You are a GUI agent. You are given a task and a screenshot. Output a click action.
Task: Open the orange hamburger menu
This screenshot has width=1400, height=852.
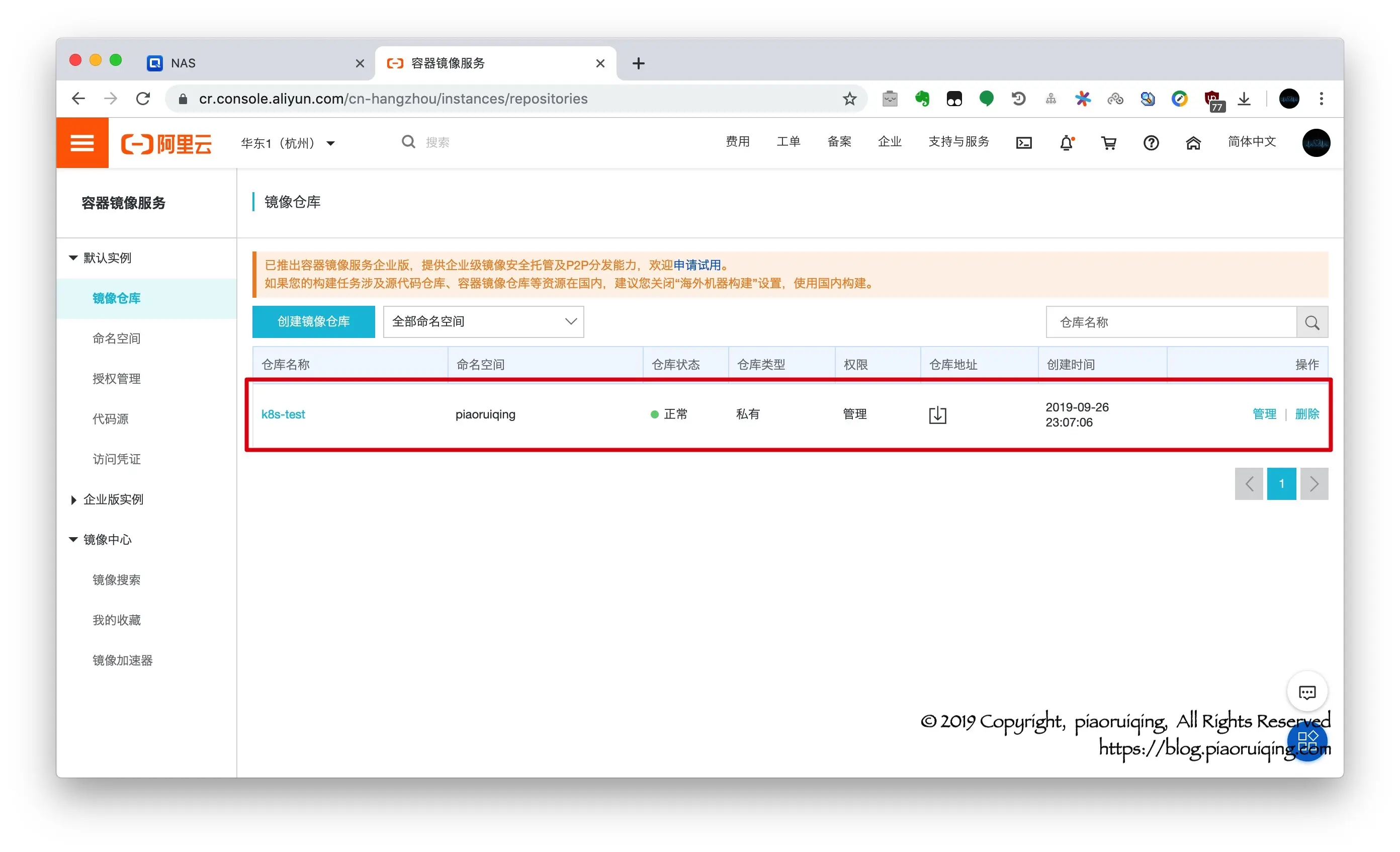82,143
